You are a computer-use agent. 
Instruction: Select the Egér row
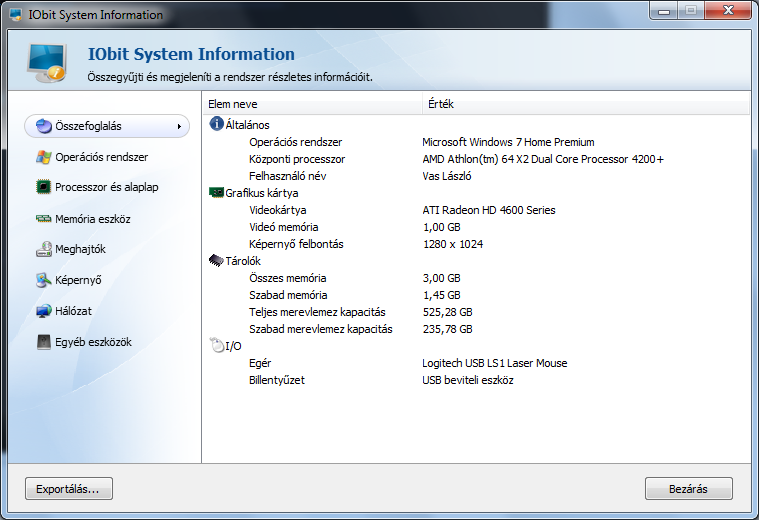point(476,363)
